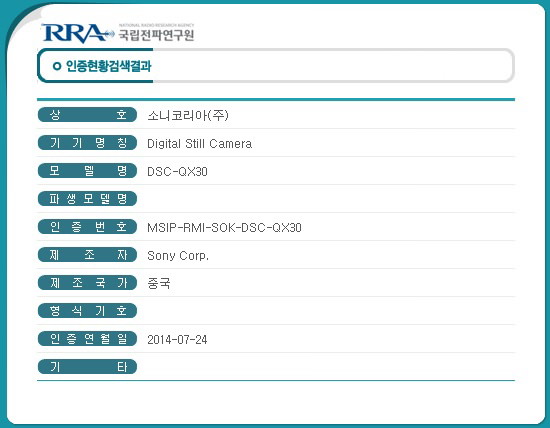Click the 인증번호 field label
Viewport: 550px width, 428px height.
pyautogui.click(x=87, y=227)
